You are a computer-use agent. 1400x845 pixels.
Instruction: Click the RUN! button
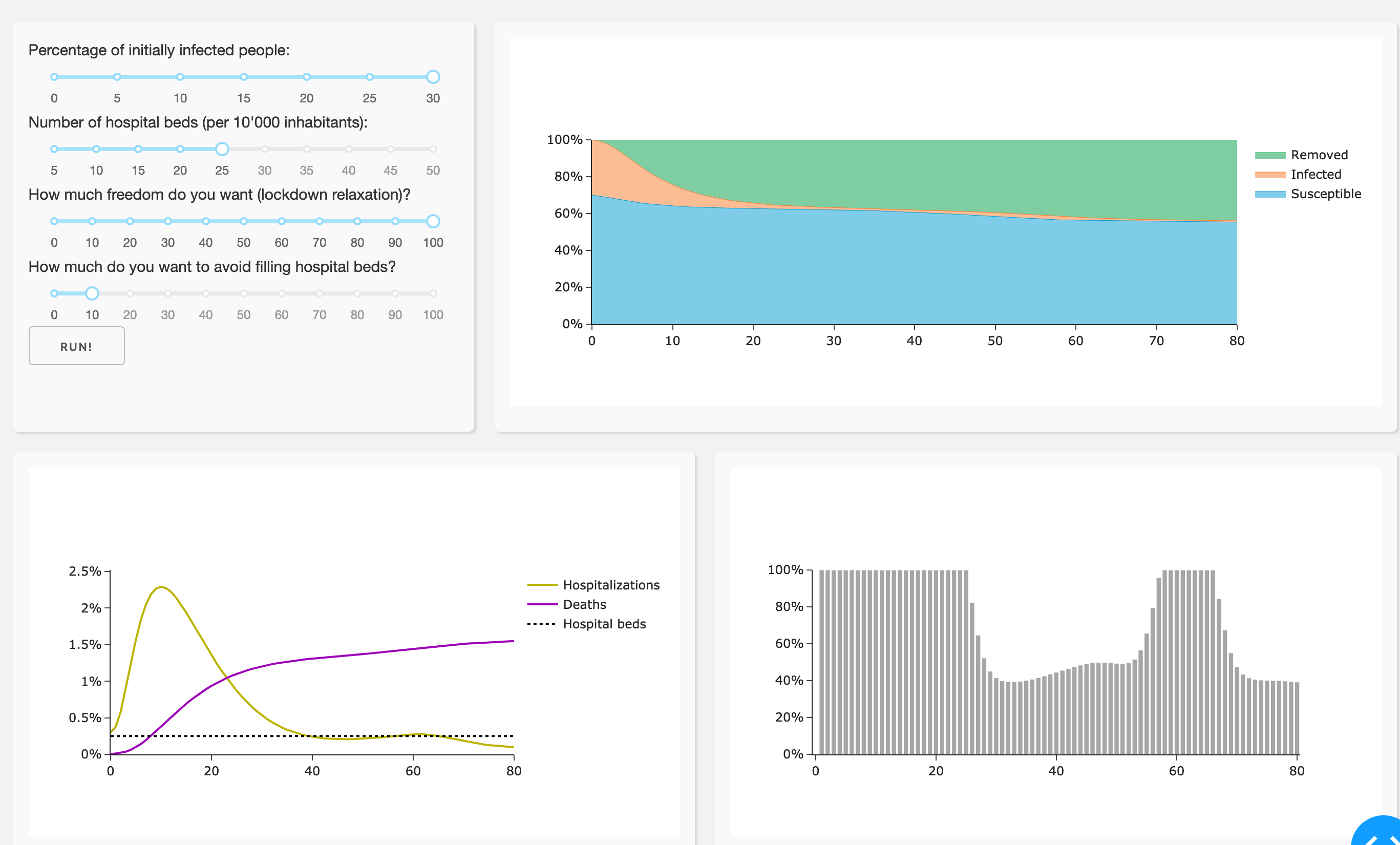[x=76, y=346]
